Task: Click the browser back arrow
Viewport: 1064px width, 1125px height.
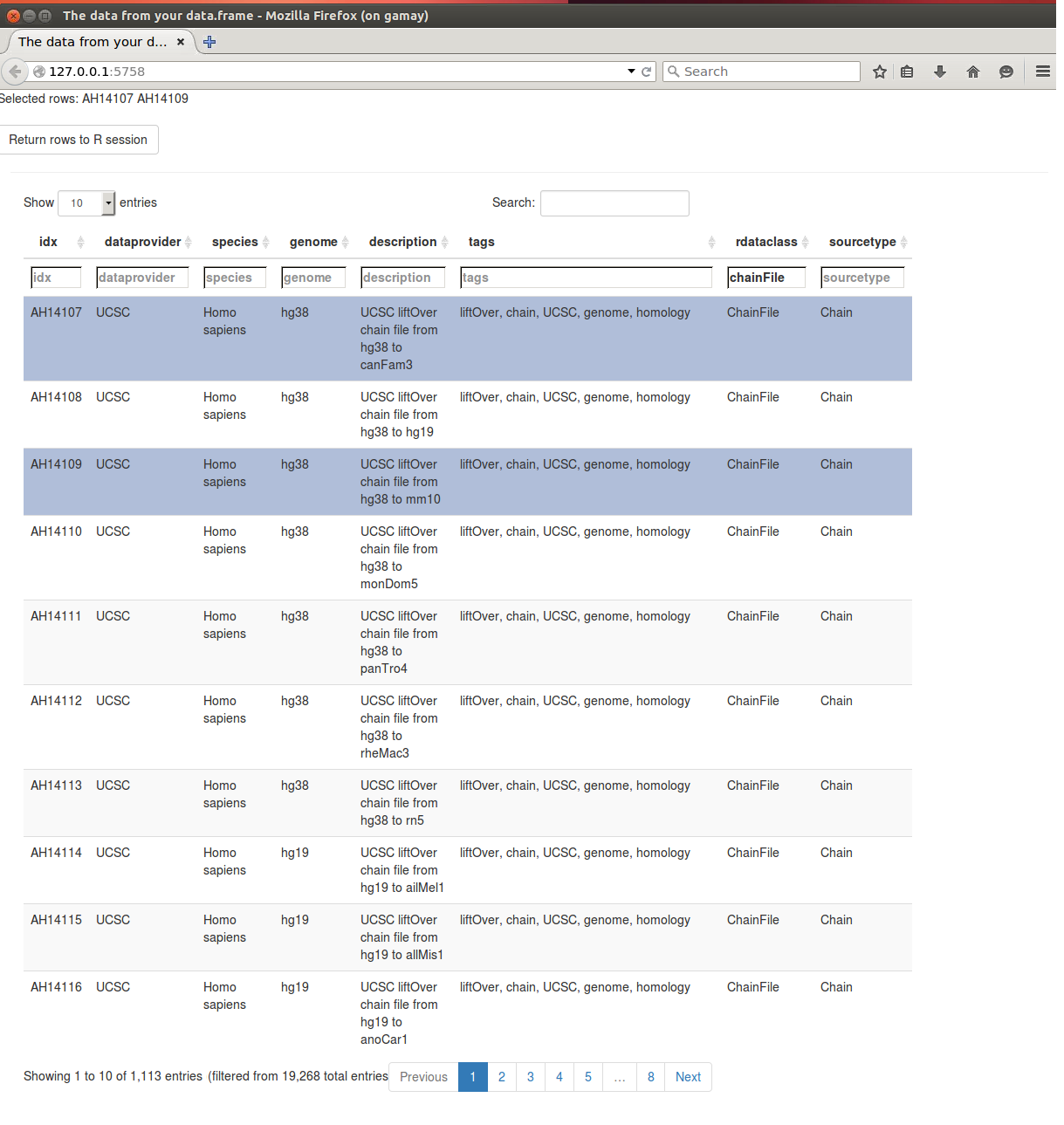Action: click(x=15, y=72)
